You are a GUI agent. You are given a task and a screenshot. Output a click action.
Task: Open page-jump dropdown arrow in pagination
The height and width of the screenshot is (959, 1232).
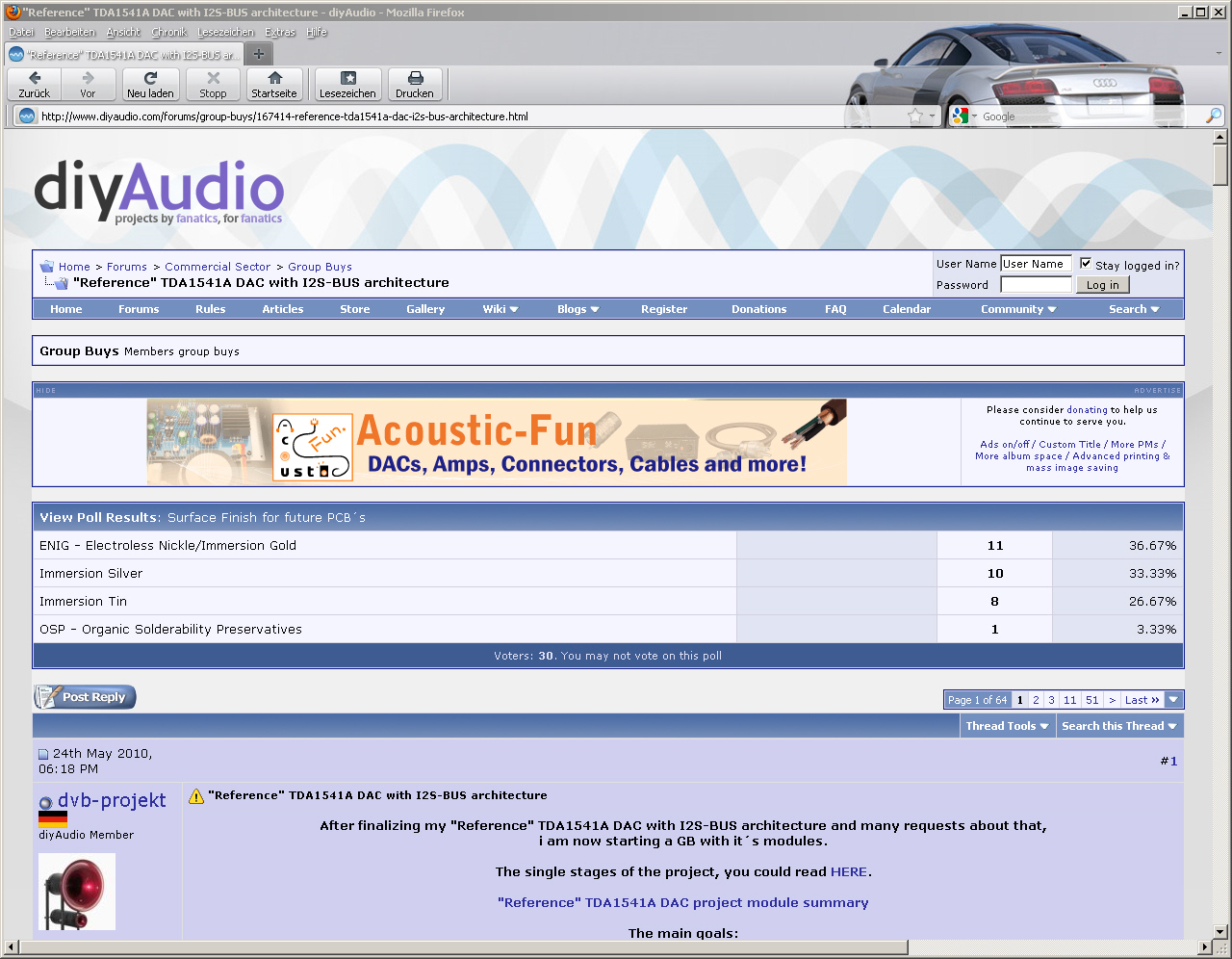1173,700
